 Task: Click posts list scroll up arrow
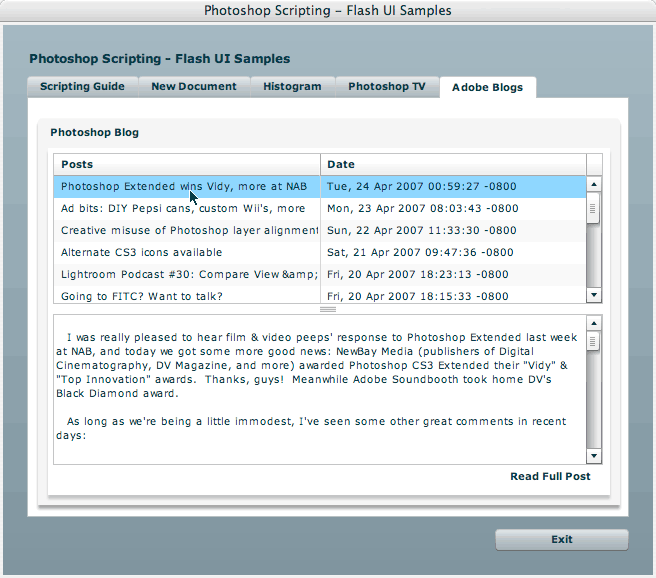point(594,184)
